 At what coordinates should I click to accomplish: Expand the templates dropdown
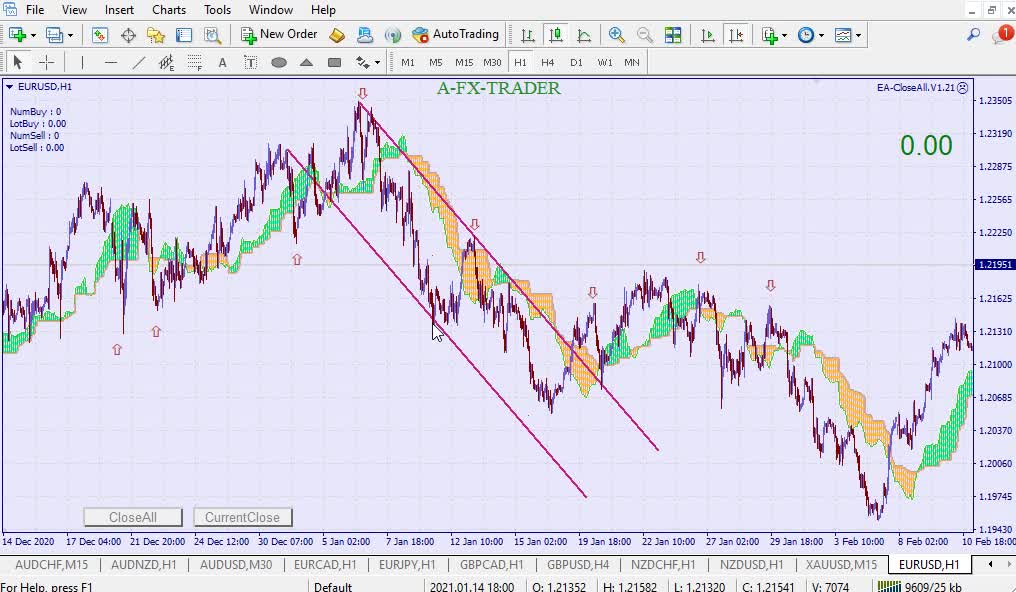click(x=858, y=35)
